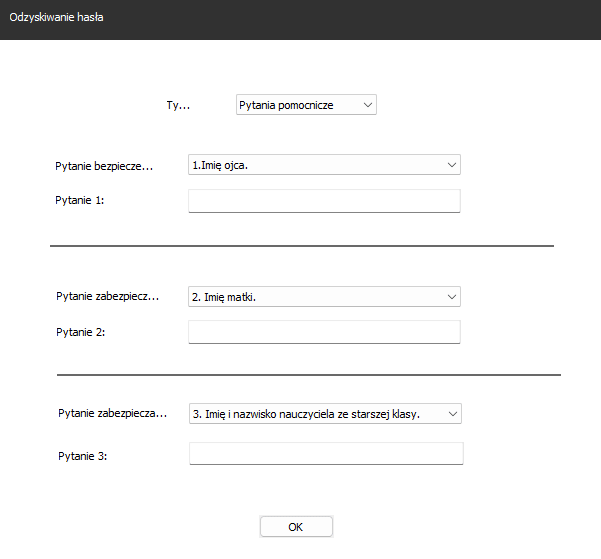This screenshot has height=559, width=601.
Task: Expand the '3. Imię i nazwisko nauczyciela' dropdown
Action: tap(325, 414)
